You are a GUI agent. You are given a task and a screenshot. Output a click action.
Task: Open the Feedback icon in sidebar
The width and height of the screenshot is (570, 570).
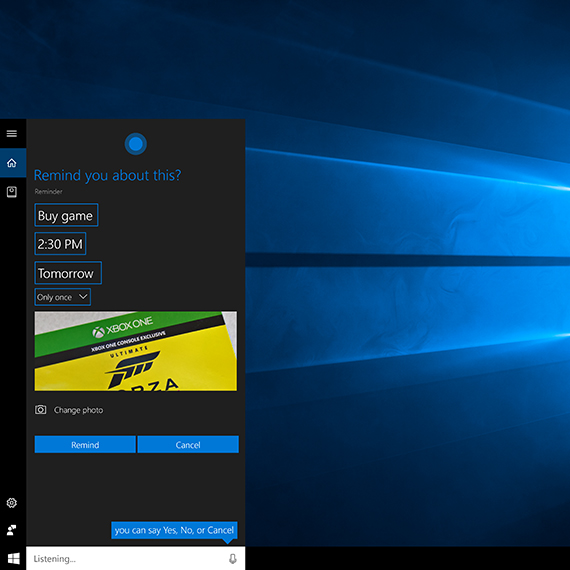12,530
